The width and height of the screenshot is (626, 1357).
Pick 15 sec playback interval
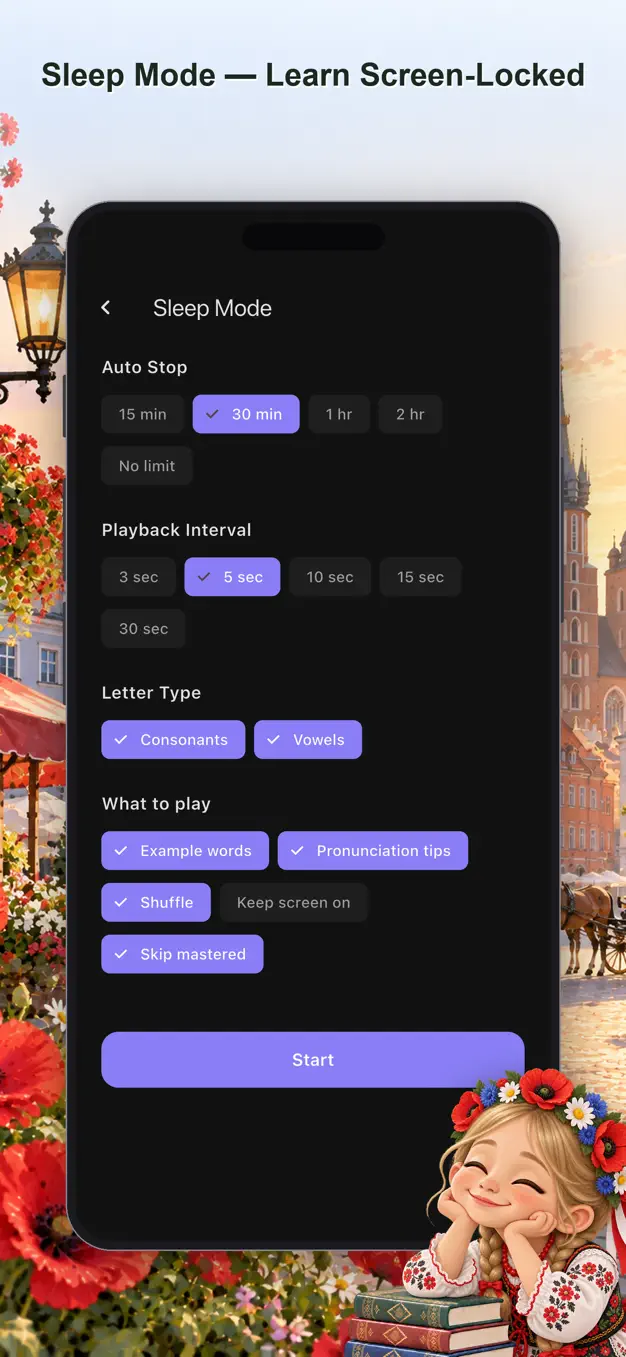pos(420,577)
